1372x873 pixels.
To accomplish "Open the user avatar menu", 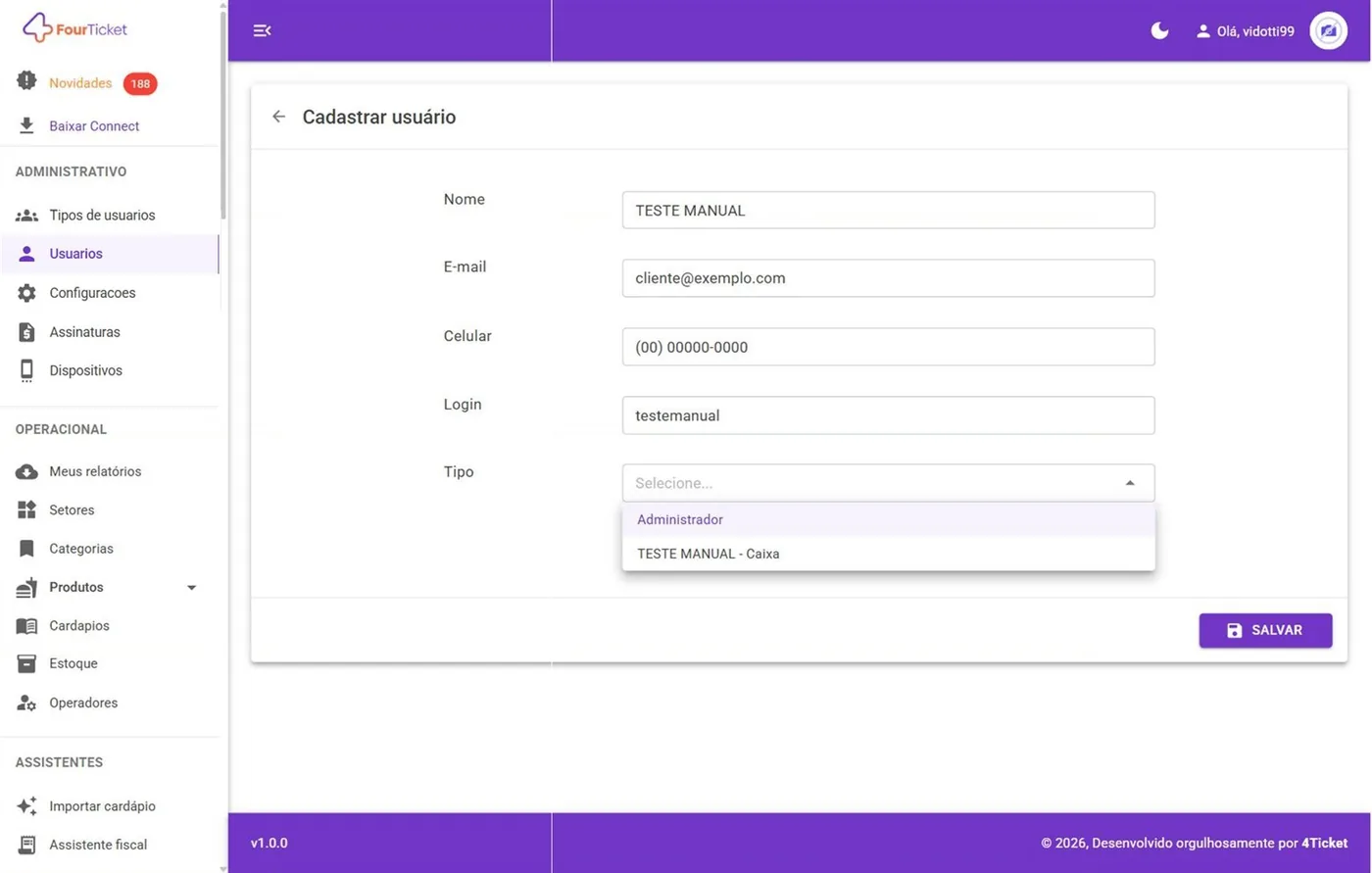I will (x=1328, y=30).
